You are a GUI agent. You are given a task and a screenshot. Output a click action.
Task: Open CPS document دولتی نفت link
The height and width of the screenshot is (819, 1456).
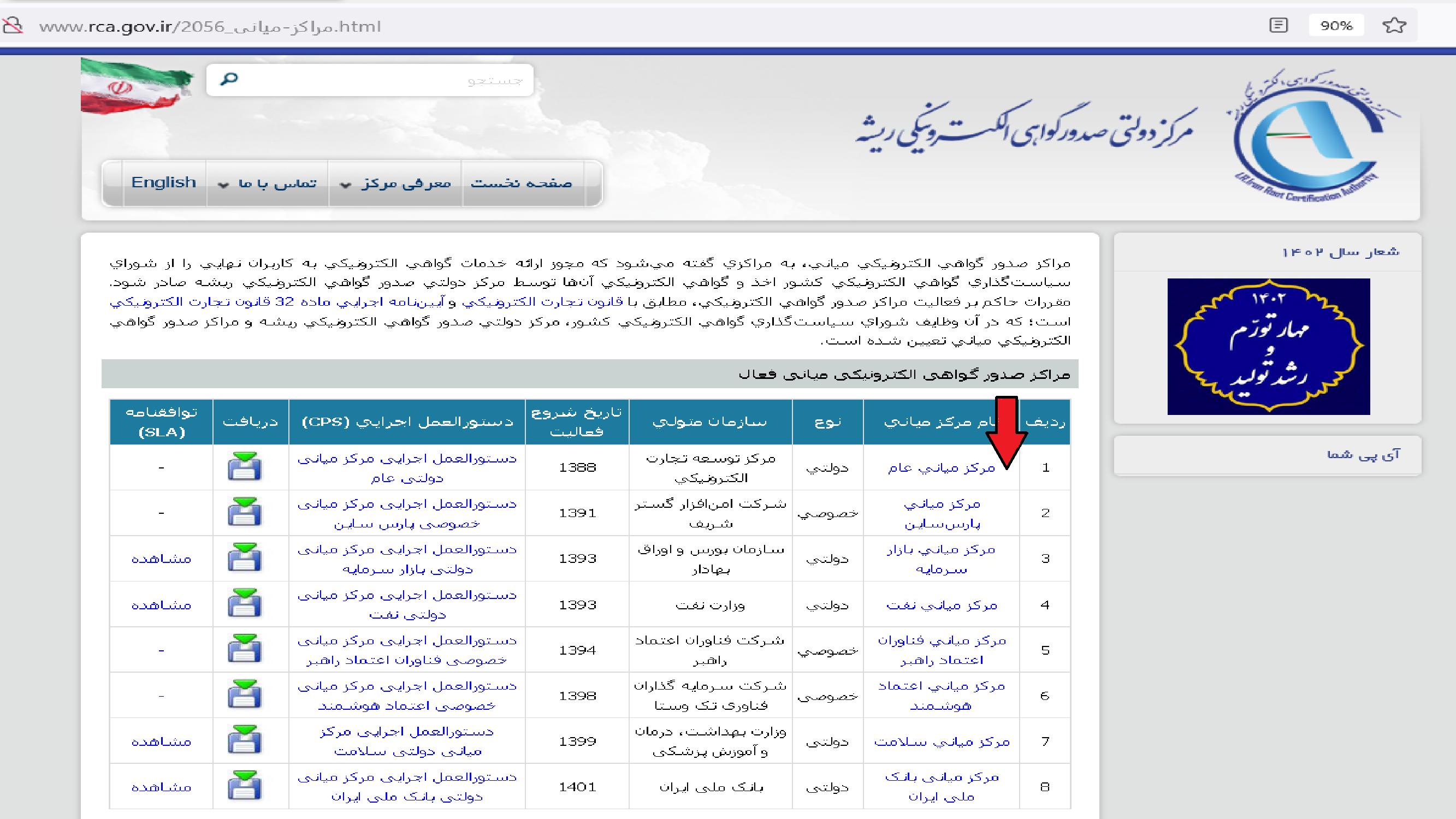[x=407, y=604]
